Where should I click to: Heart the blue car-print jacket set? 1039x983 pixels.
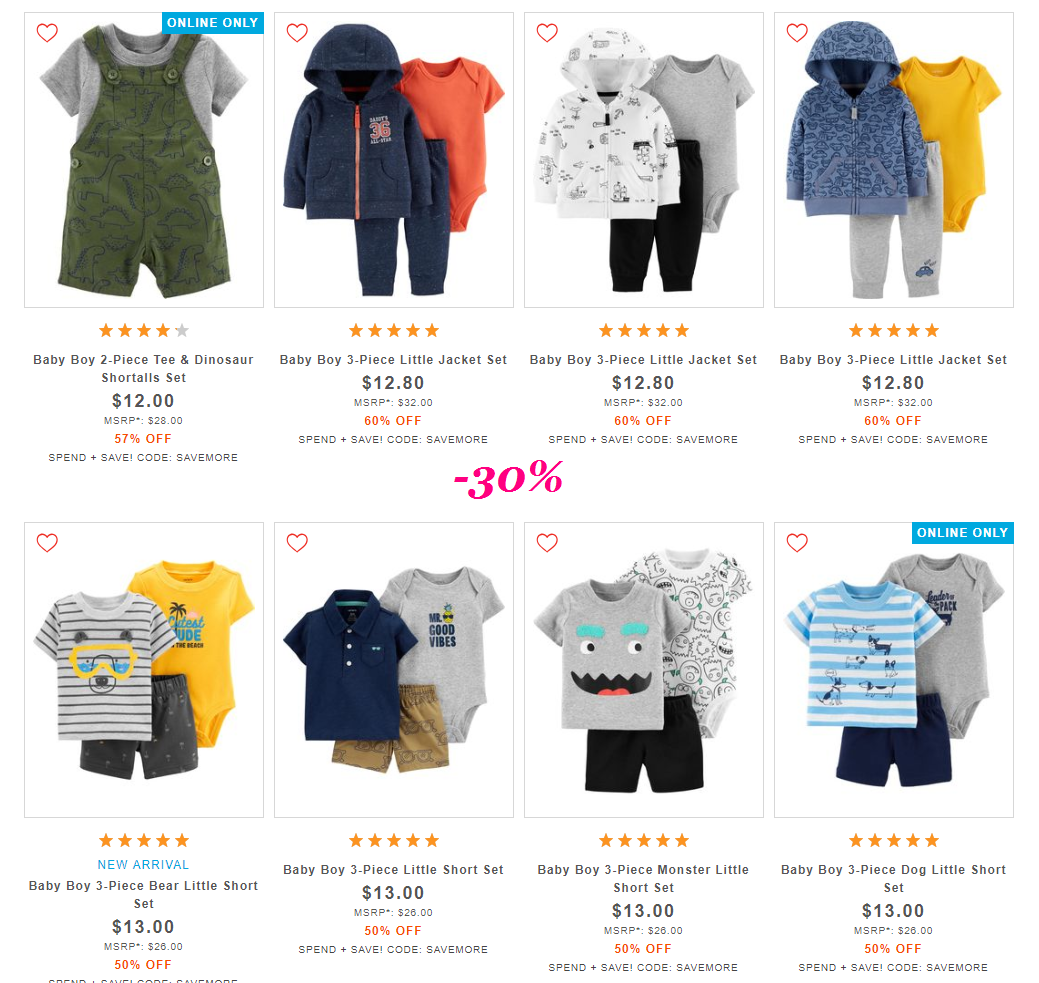(x=796, y=32)
